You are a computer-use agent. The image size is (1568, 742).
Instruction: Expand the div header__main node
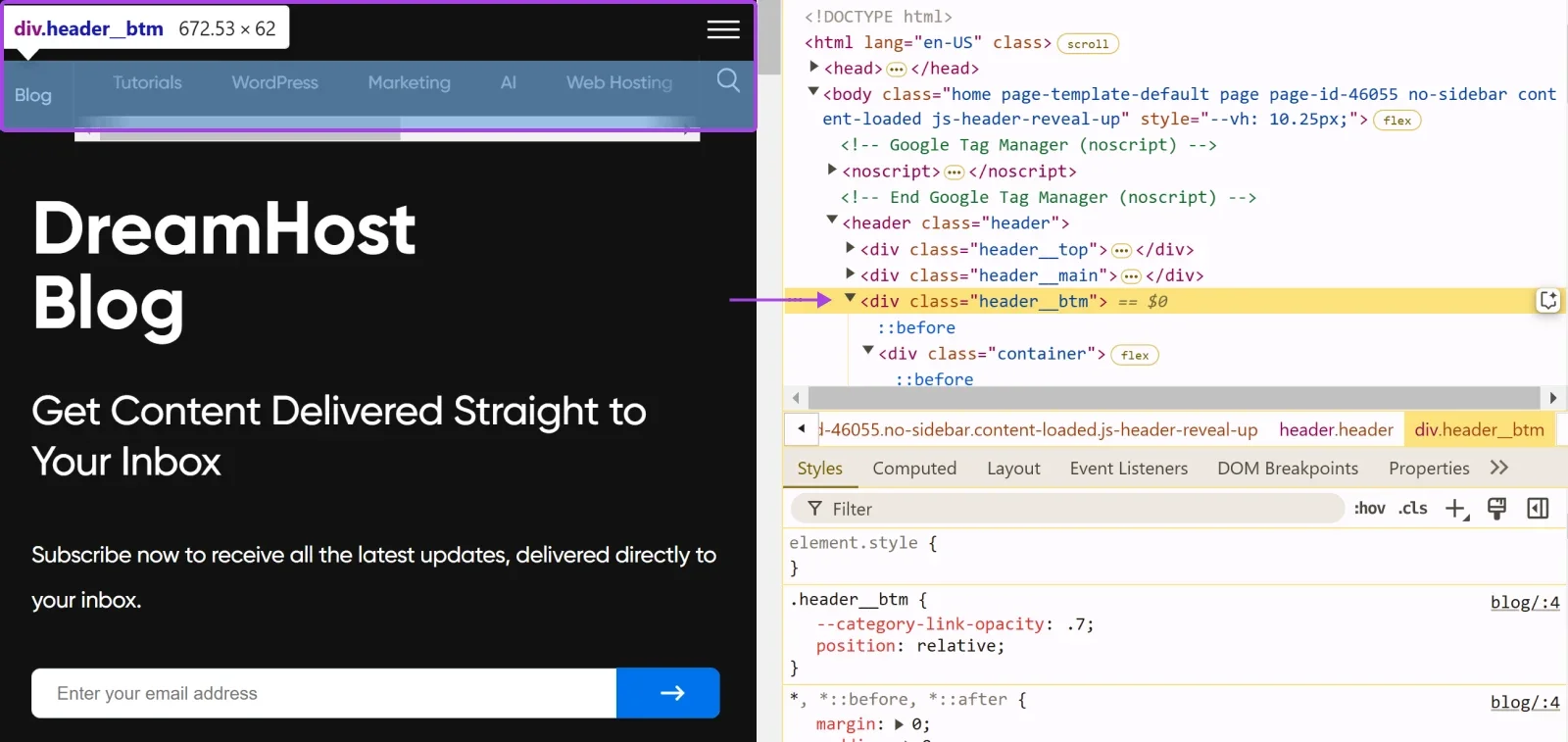click(x=850, y=273)
